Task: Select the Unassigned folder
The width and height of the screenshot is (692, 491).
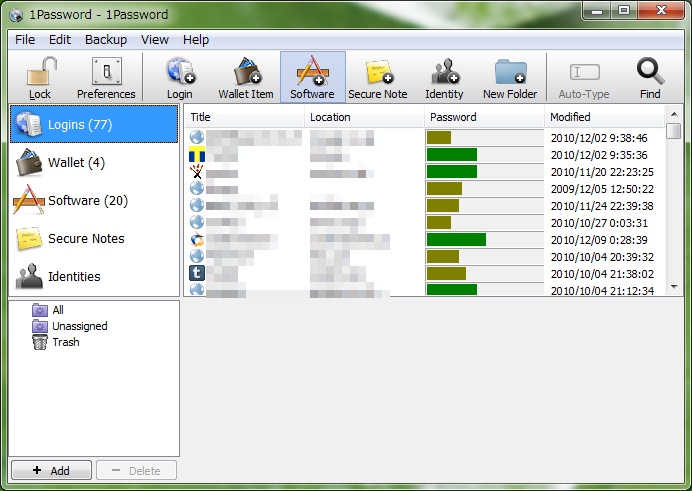Action: coord(70,326)
